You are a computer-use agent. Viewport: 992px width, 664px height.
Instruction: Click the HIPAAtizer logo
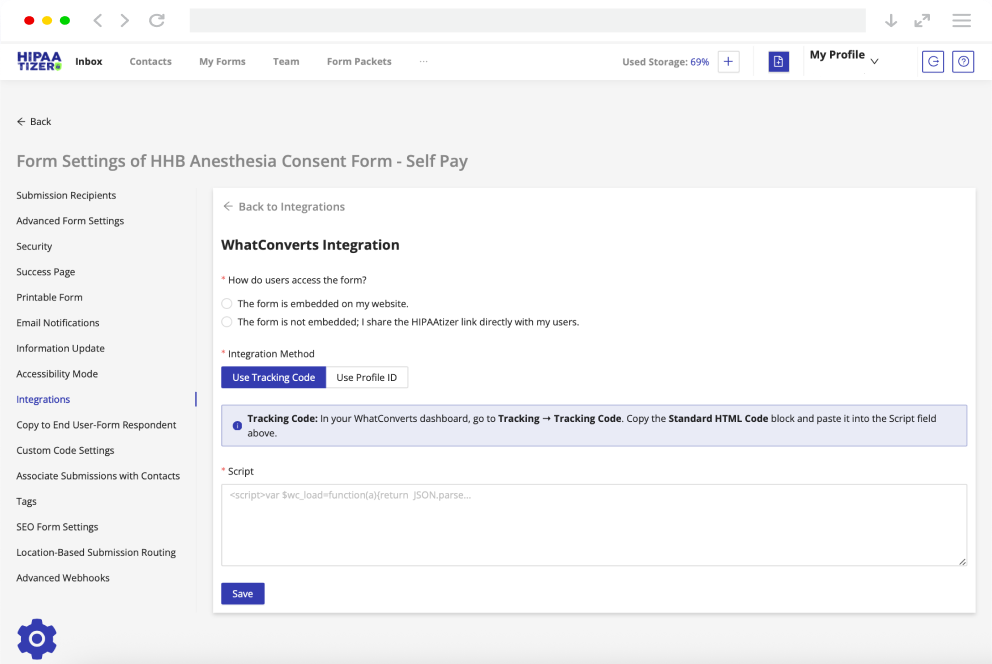coord(39,61)
